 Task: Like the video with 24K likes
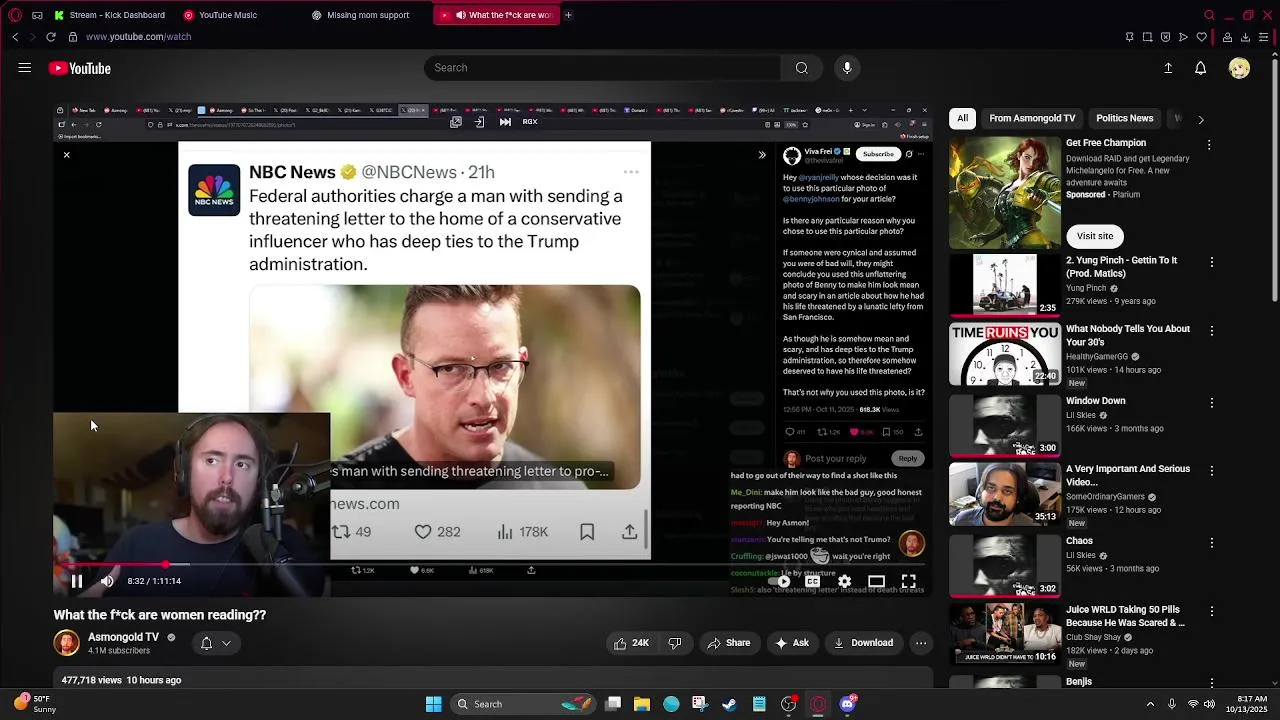pos(631,643)
